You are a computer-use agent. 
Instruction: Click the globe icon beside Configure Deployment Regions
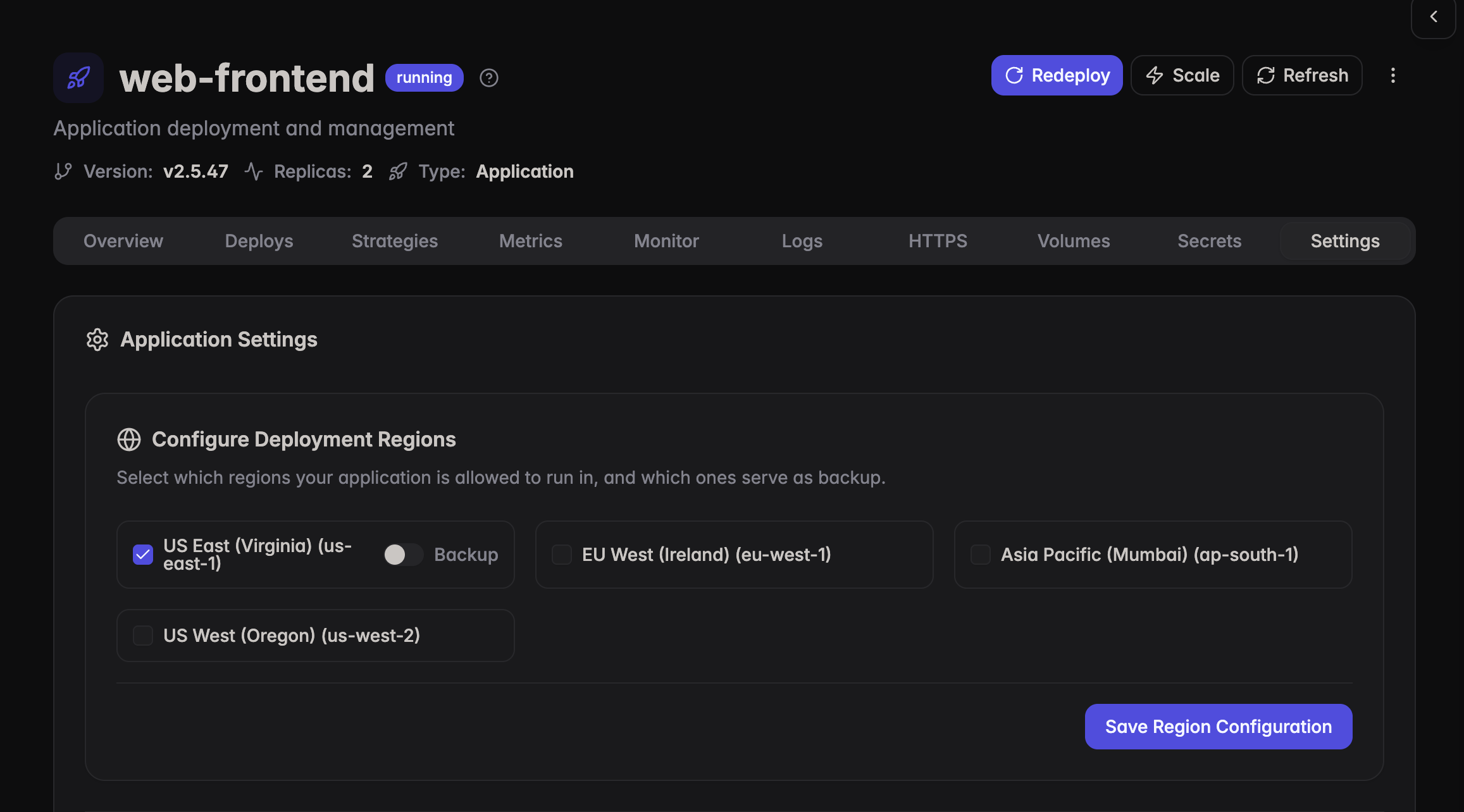(129, 440)
